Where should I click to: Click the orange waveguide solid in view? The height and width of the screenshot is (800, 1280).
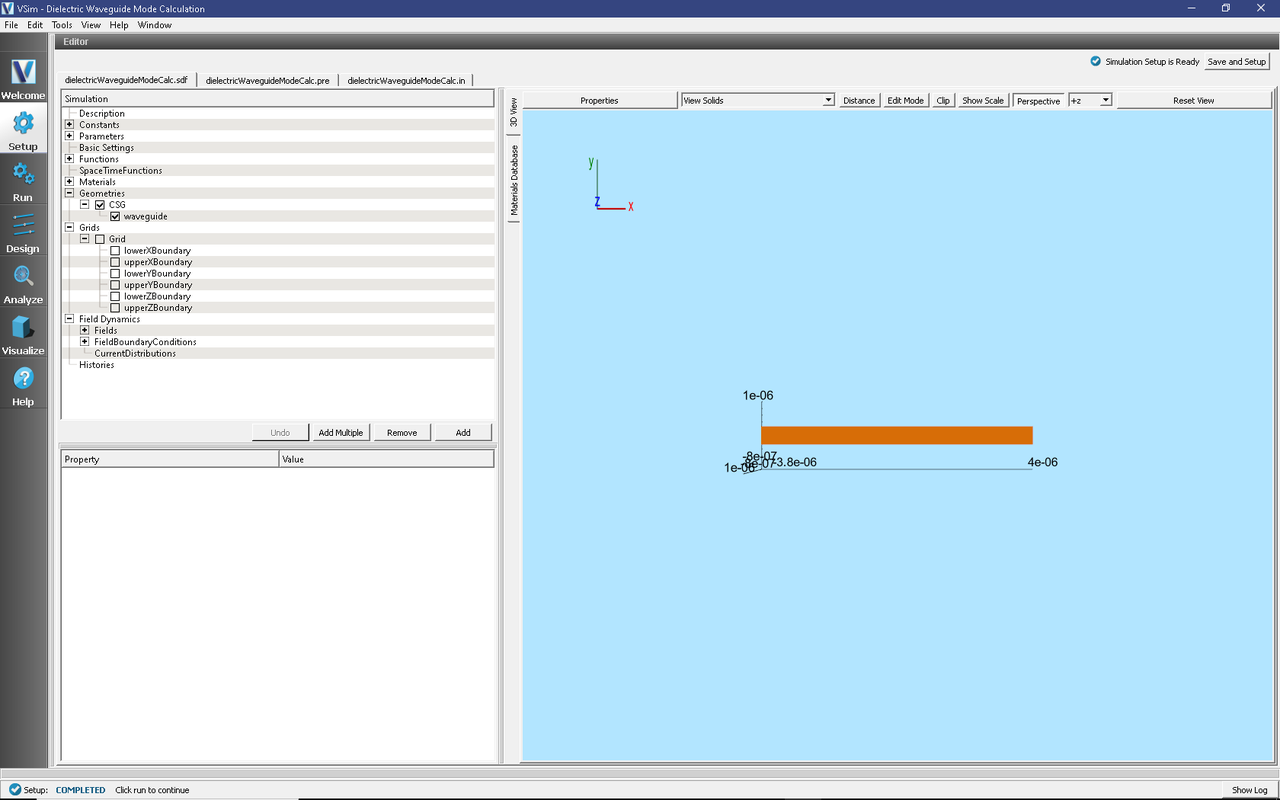tap(896, 435)
